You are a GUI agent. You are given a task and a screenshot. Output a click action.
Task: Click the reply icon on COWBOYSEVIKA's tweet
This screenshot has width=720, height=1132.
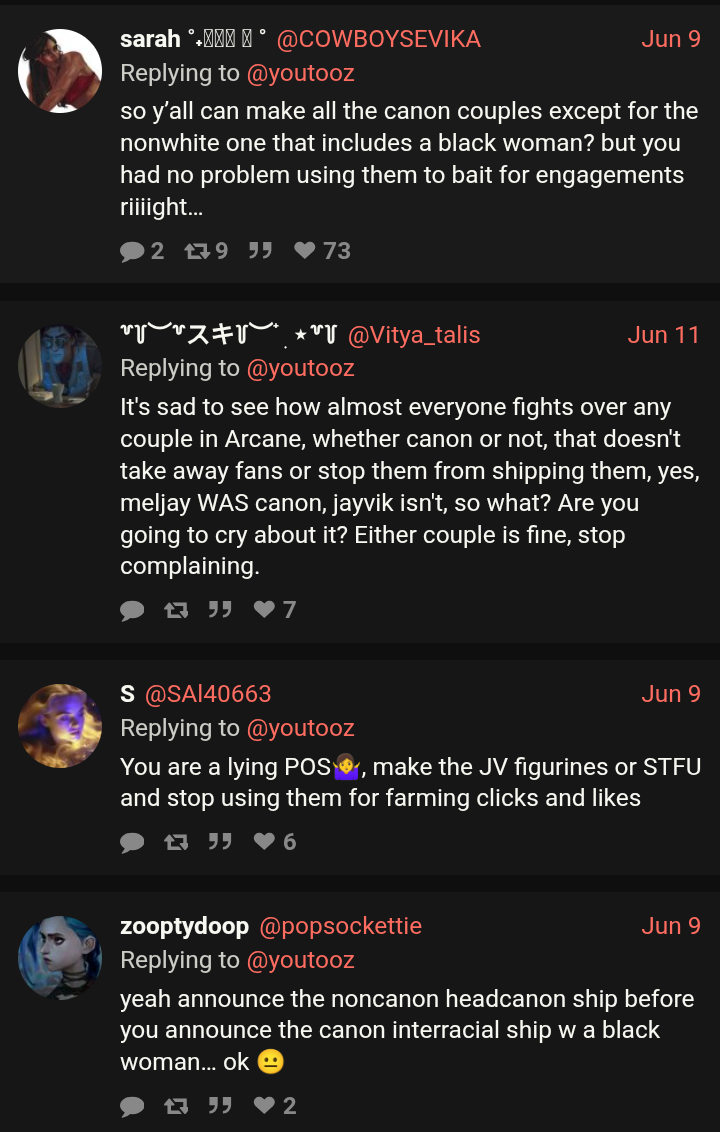[132, 251]
